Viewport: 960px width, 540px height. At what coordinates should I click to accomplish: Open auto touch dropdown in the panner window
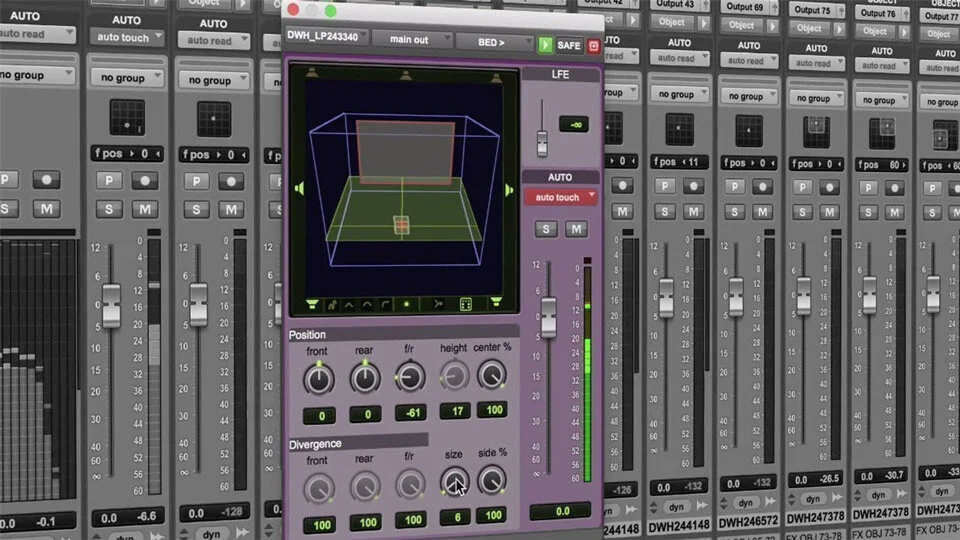pos(560,197)
